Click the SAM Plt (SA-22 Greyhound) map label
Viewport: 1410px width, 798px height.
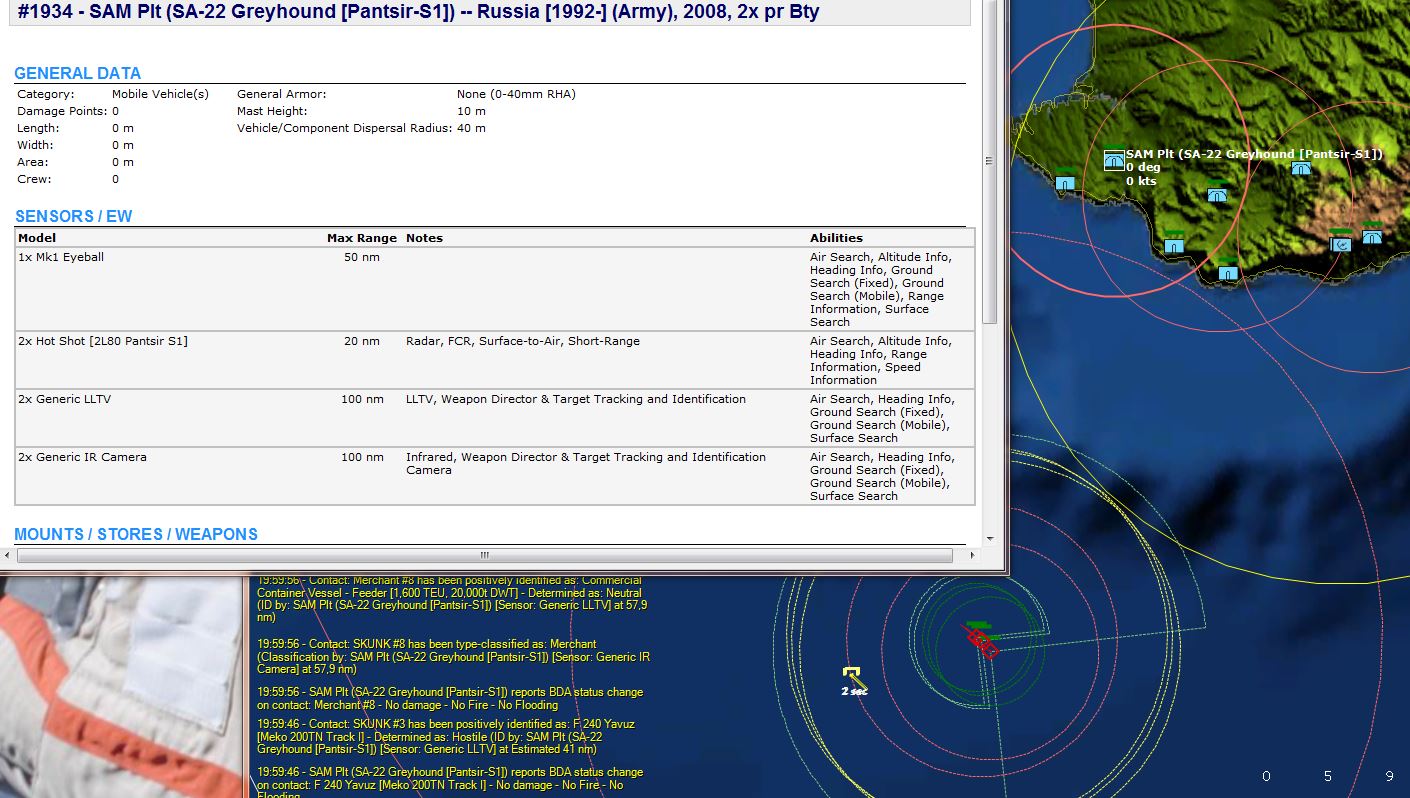[x=1254, y=154]
